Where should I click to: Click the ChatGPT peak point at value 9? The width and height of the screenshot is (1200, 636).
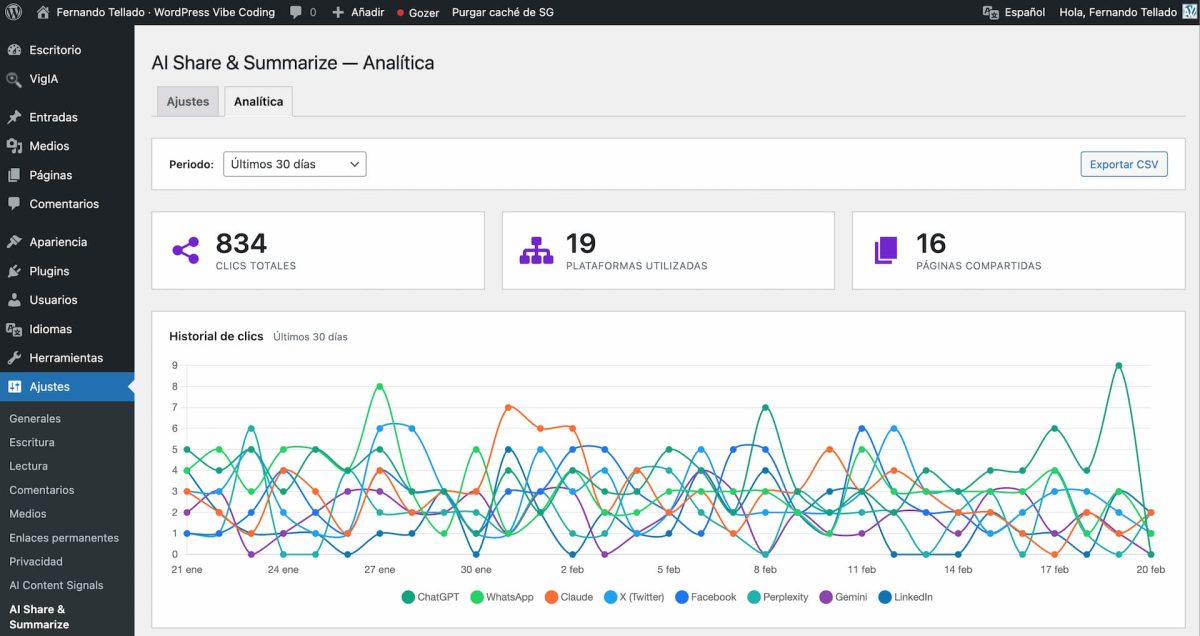(1118, 366)
